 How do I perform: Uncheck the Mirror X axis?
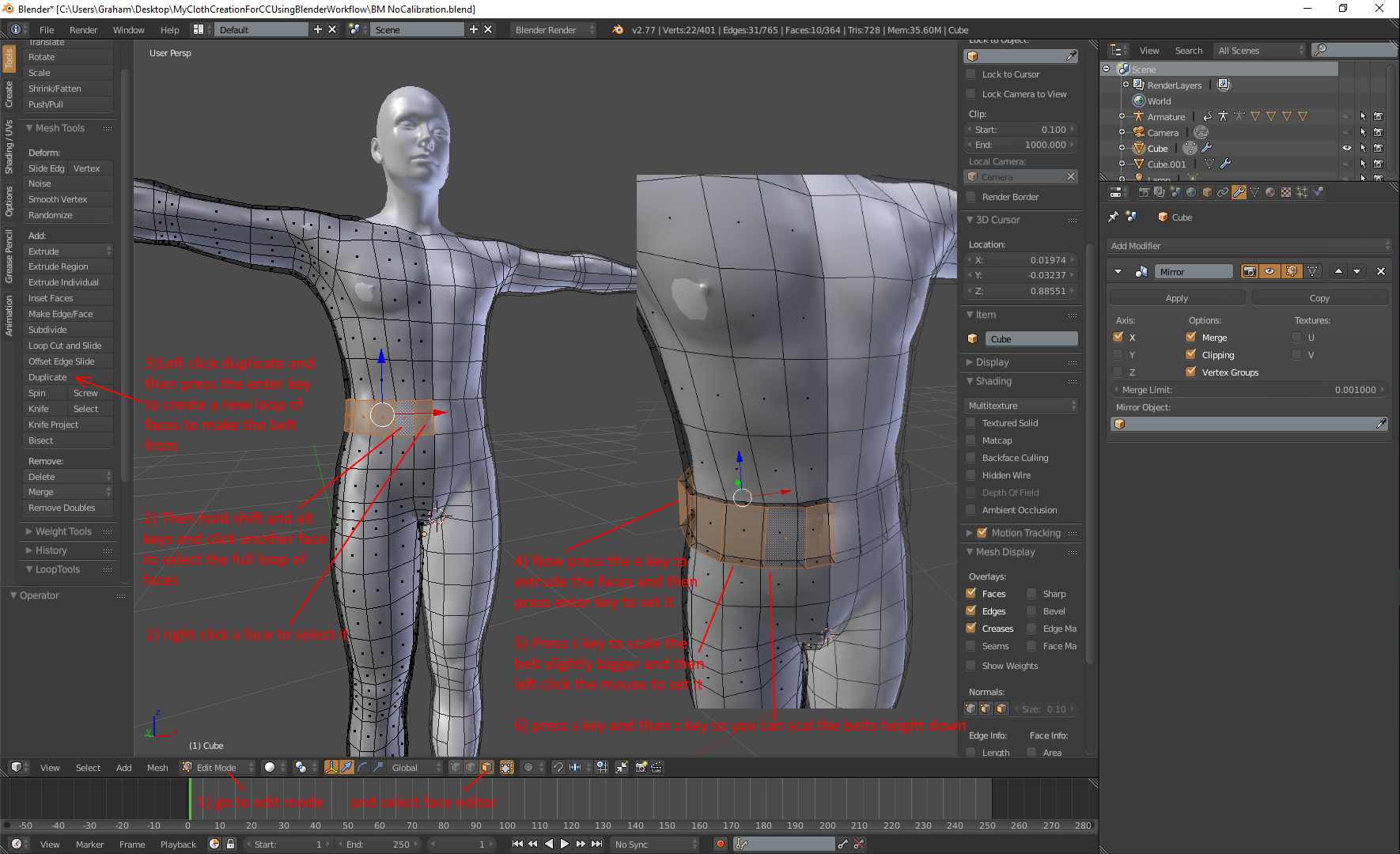(x=1118, y=337)
